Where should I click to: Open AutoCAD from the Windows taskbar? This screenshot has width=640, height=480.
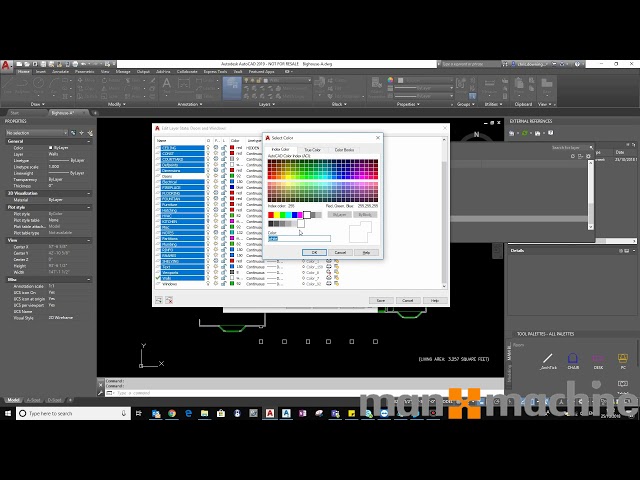[270, 413]
